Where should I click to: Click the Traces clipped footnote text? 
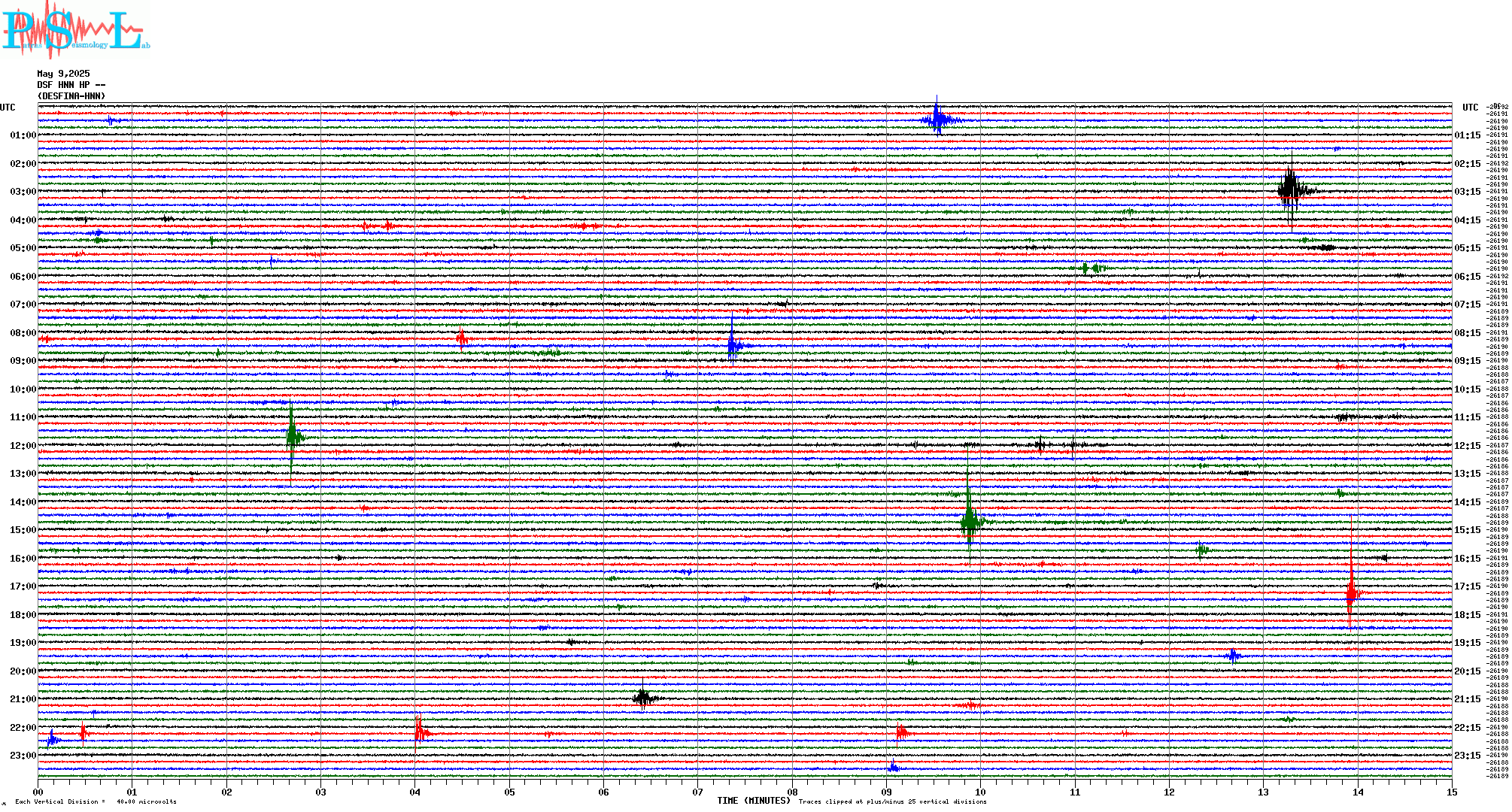click(892, 801)
